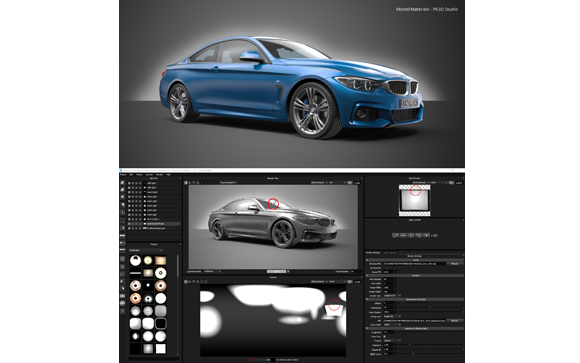The image size is (580, 363).
Task: Click the bottom BRDF Curve slider handle
Action: pos(413,354)
